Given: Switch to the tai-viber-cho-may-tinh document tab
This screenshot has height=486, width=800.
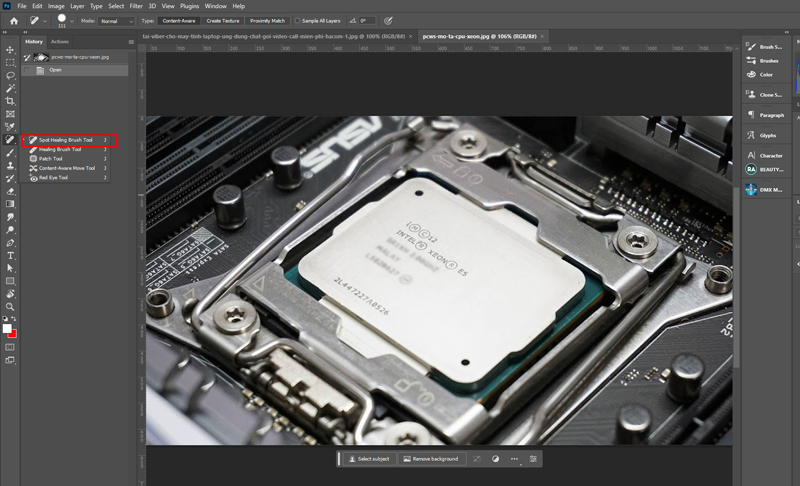Looking at the screenshot, I should [275, 37].
